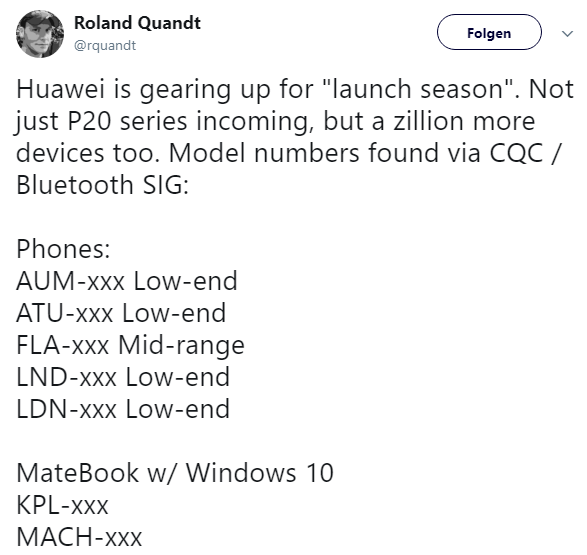
Task: Click the MACH-xxx model line
Action: pyautogui.click(x=79, y=537)
